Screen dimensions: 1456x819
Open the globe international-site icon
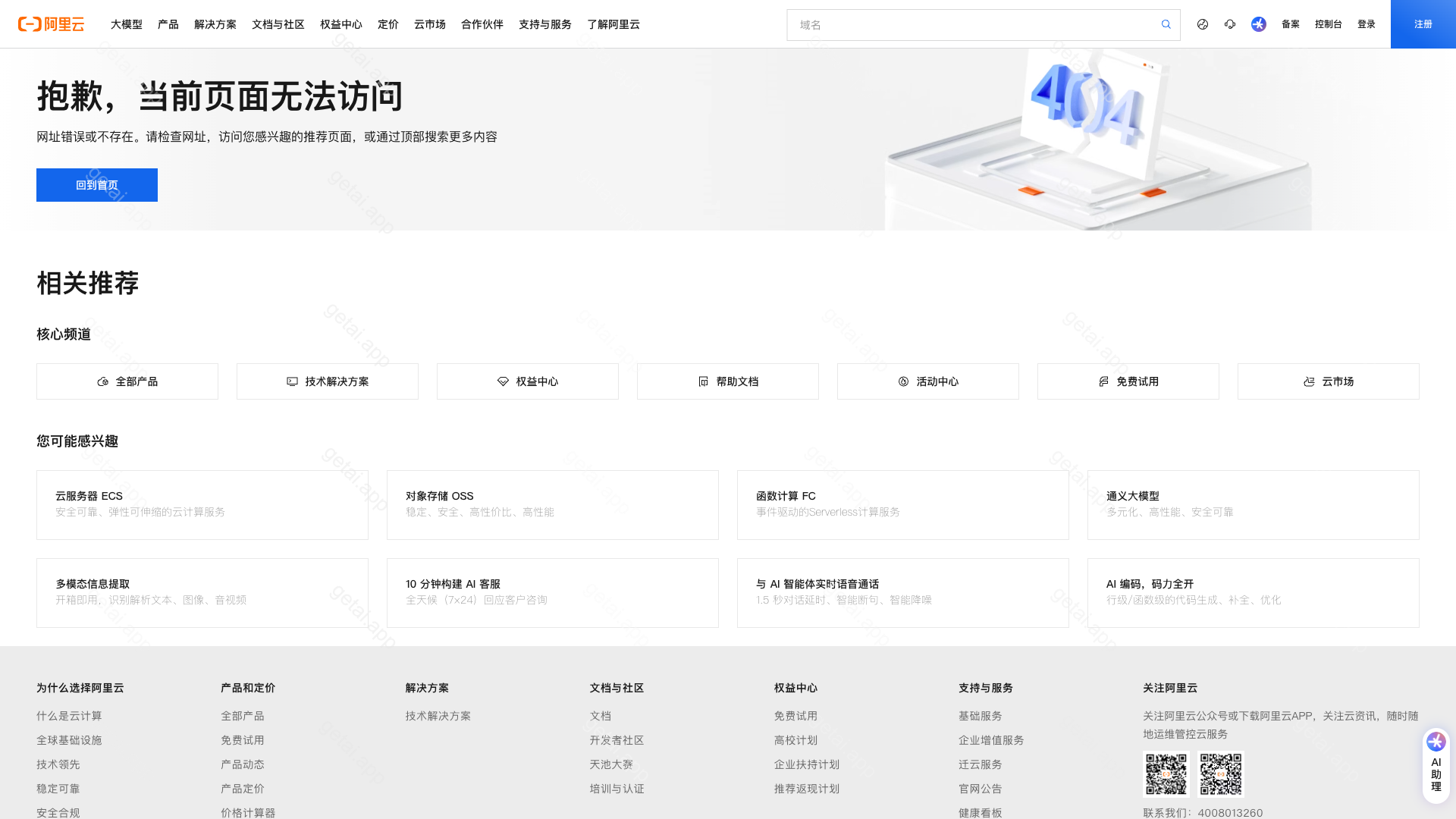[x=1203, y=24]
